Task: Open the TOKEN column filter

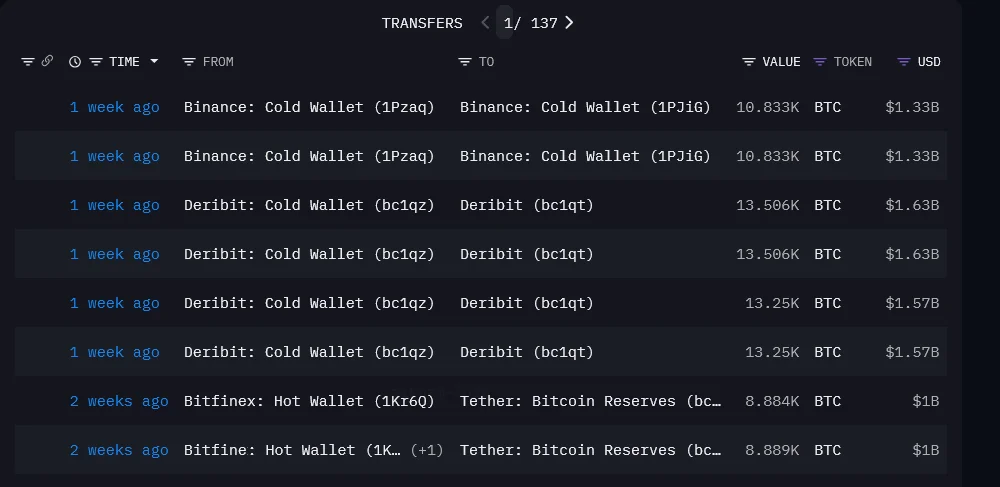Action: click(x=820, y=62)
